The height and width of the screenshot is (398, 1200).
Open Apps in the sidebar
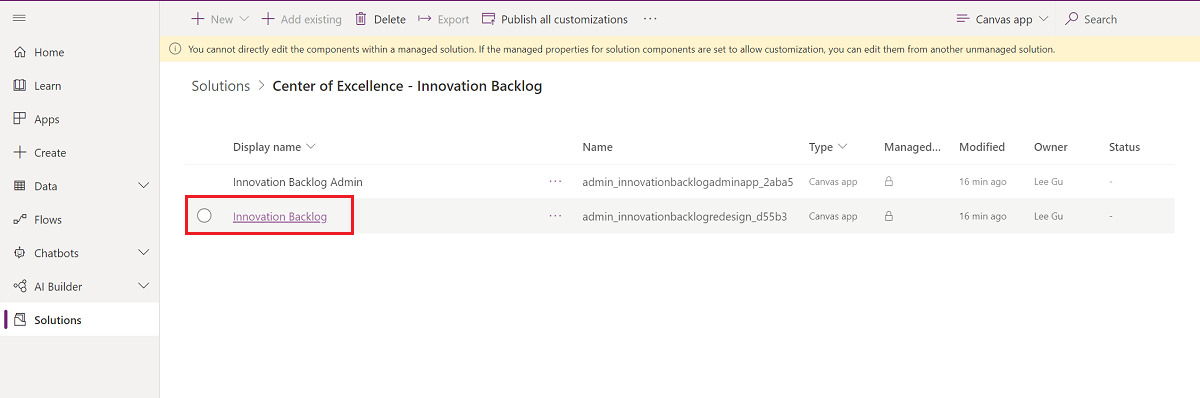47,119
